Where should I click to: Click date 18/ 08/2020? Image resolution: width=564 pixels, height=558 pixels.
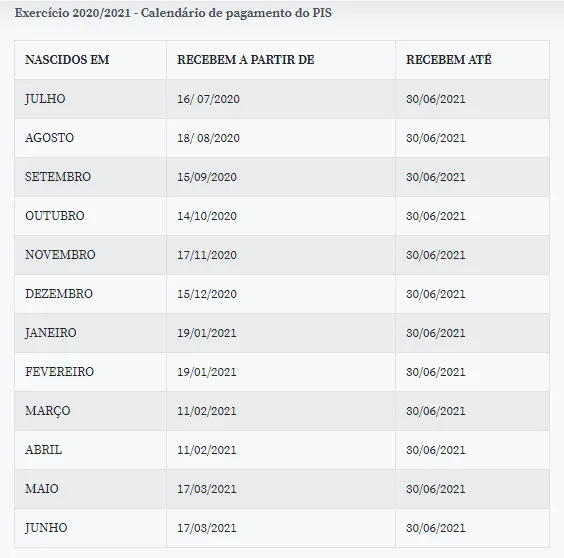click(x=208, y=138)
